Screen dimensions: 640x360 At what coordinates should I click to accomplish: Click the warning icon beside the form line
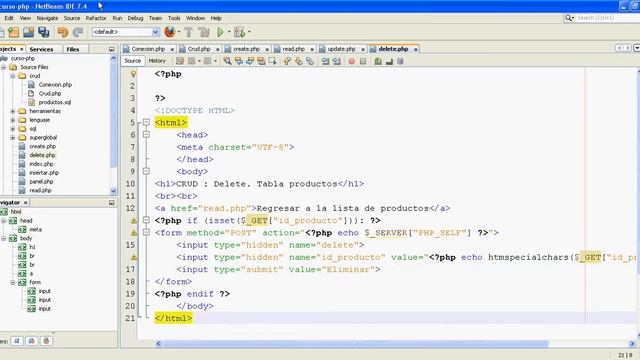133,233
